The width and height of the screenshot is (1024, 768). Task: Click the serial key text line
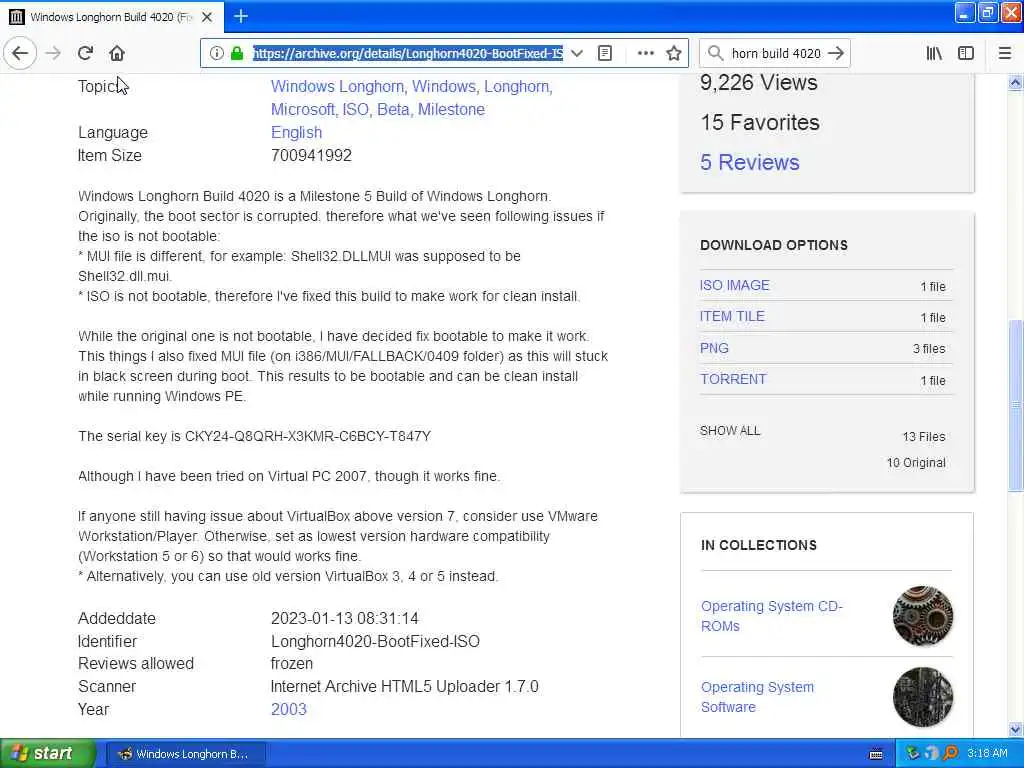255,436
